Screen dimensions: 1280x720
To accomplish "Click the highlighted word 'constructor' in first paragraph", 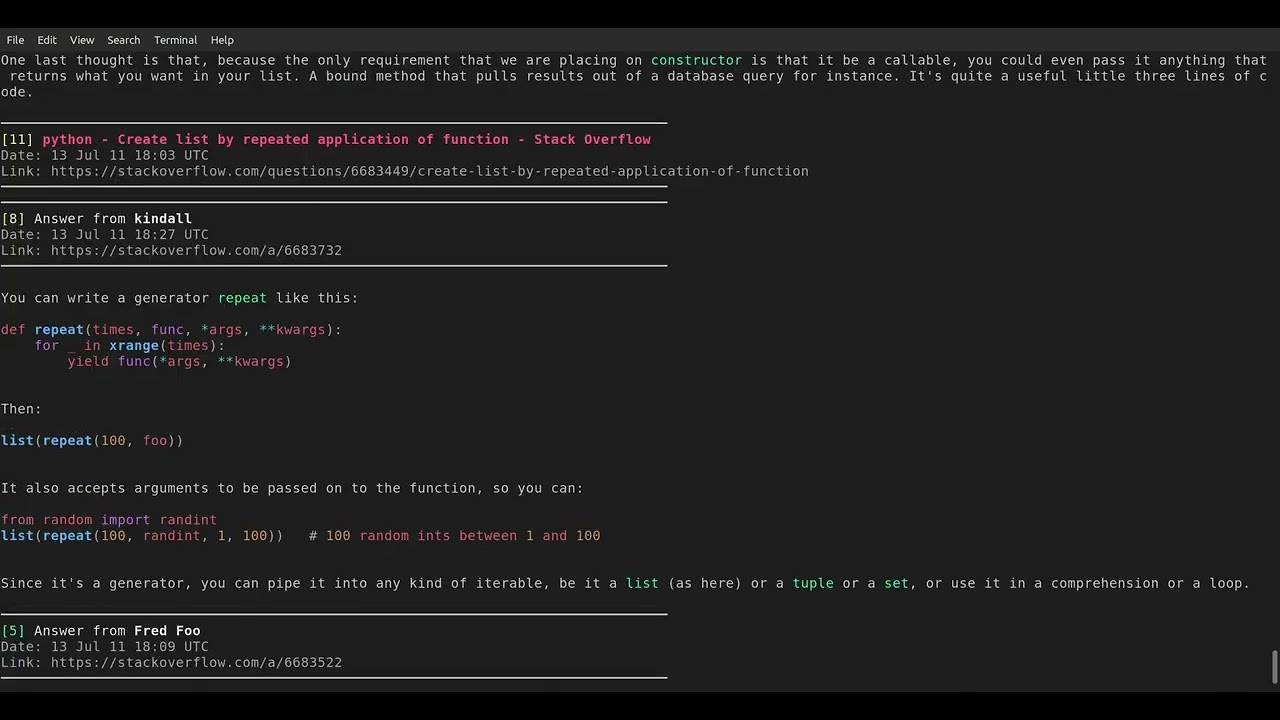I will coord(697,60).
